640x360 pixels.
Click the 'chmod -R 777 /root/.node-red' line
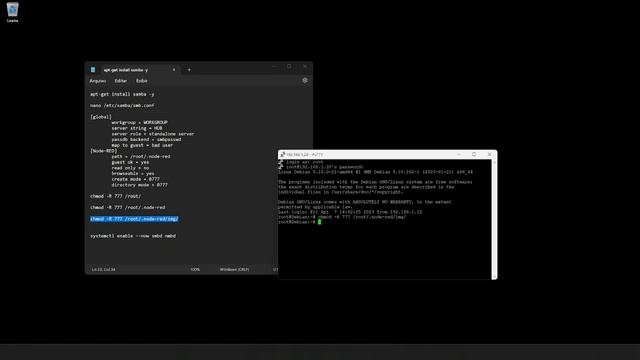tap(128, 207)
